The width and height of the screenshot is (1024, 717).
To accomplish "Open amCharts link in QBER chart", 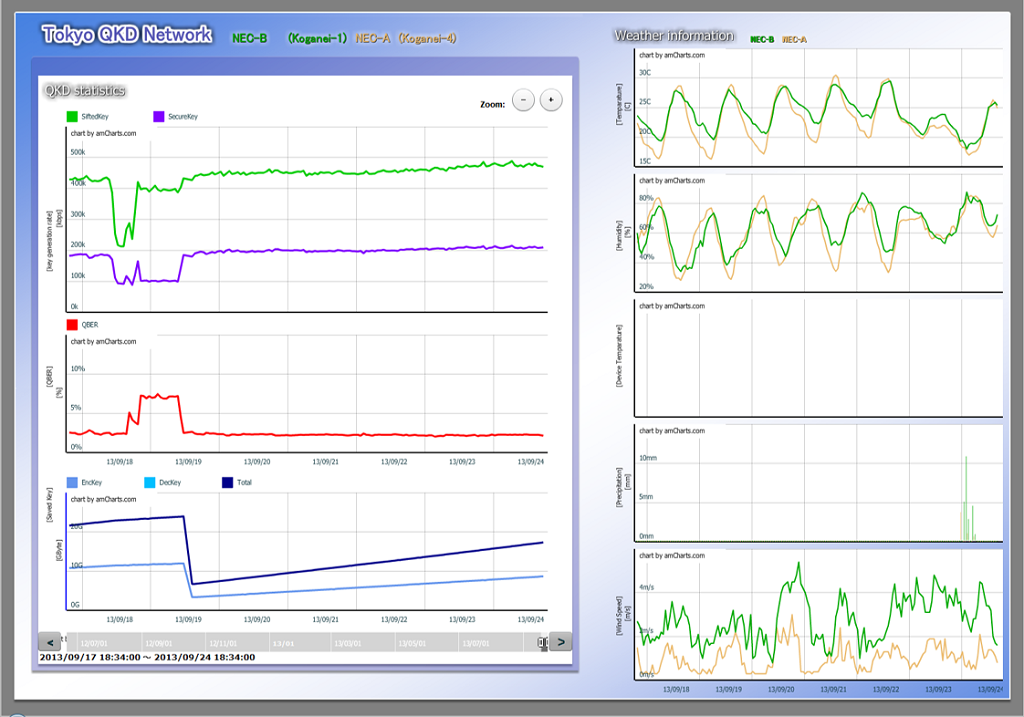I will (x=103, y=342).
